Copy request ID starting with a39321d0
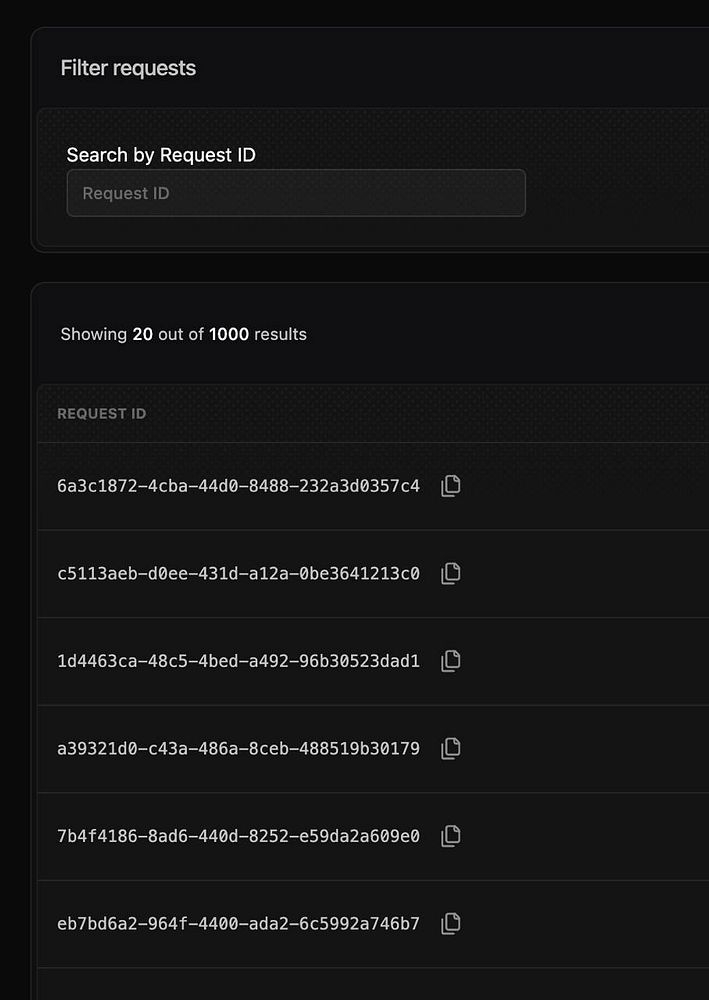Screen dimensions: 709x1000 (451, 748)
